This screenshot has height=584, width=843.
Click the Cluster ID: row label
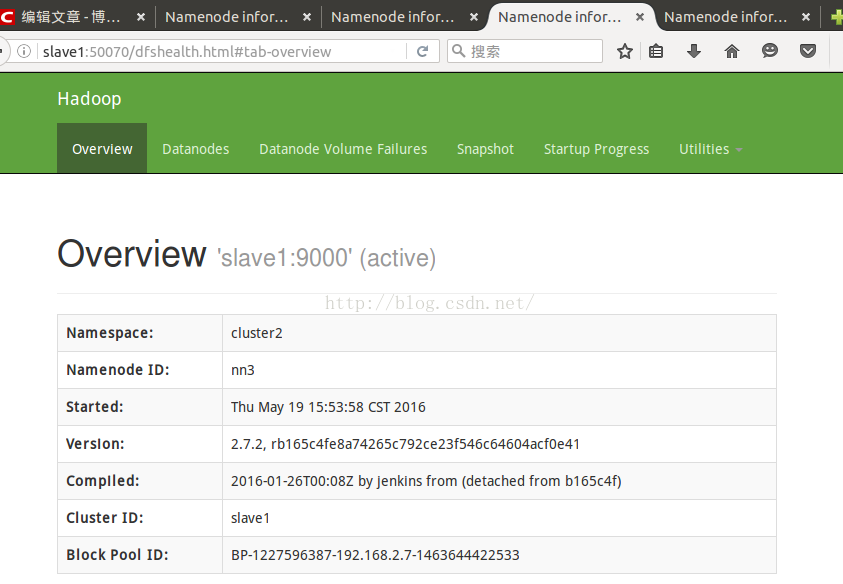(x=105, y=518)
